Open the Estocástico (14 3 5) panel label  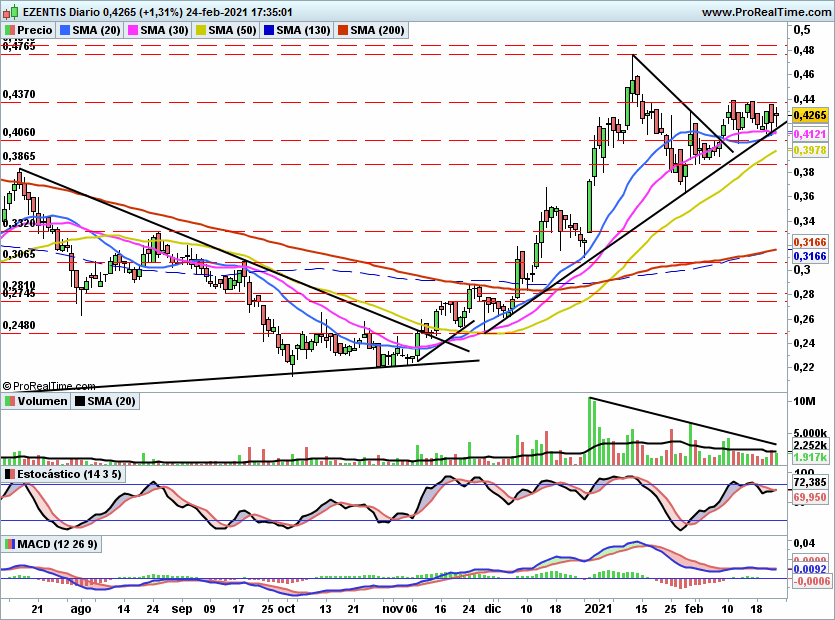tap(69, 474)
